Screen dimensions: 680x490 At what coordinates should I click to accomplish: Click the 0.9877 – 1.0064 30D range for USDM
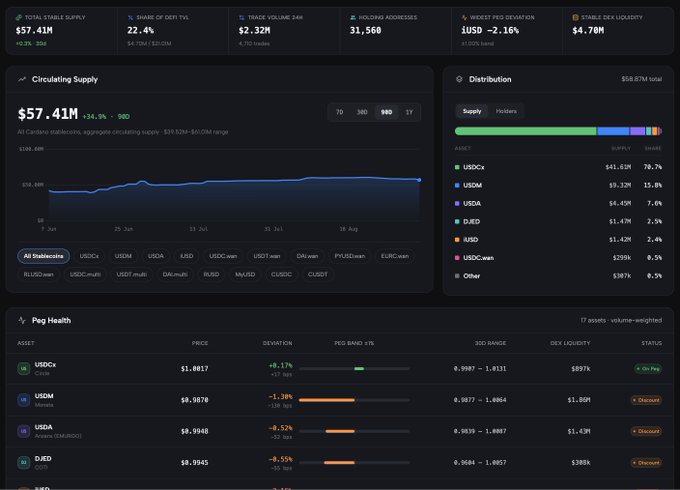coord(480,400)
